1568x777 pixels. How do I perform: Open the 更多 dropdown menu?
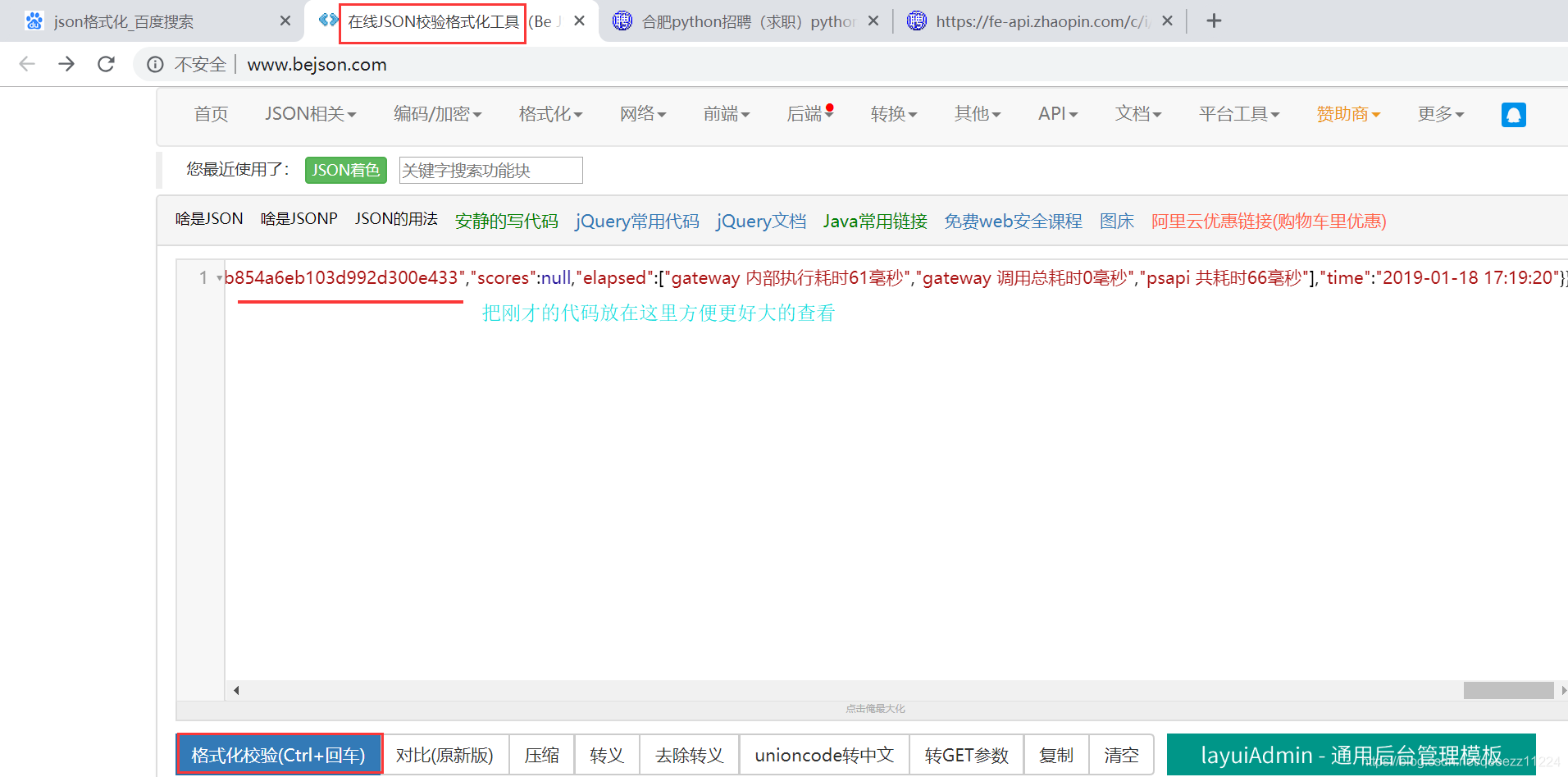point(1441,114)
